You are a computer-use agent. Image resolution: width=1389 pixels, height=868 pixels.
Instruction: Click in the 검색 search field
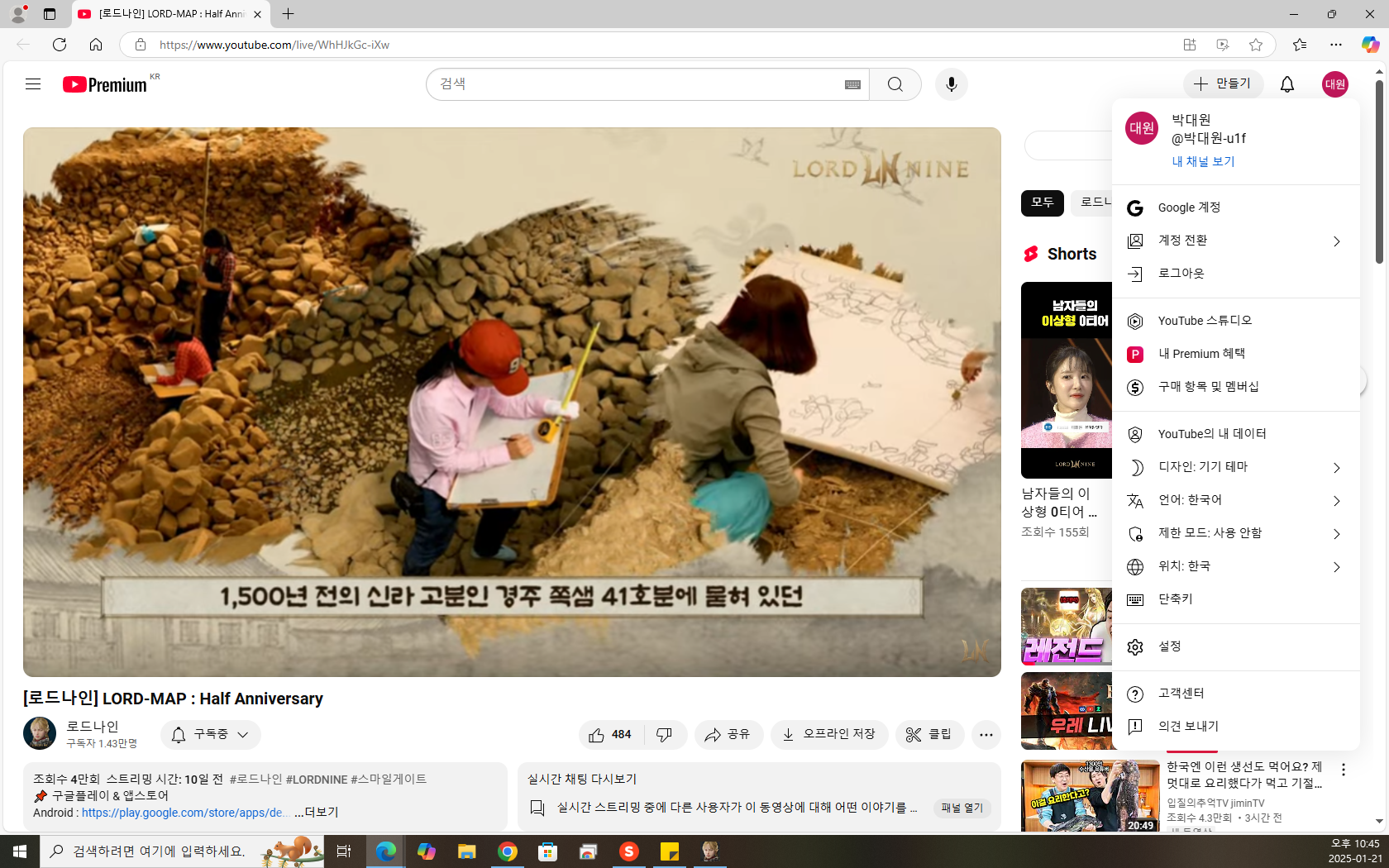coord(637,84)
